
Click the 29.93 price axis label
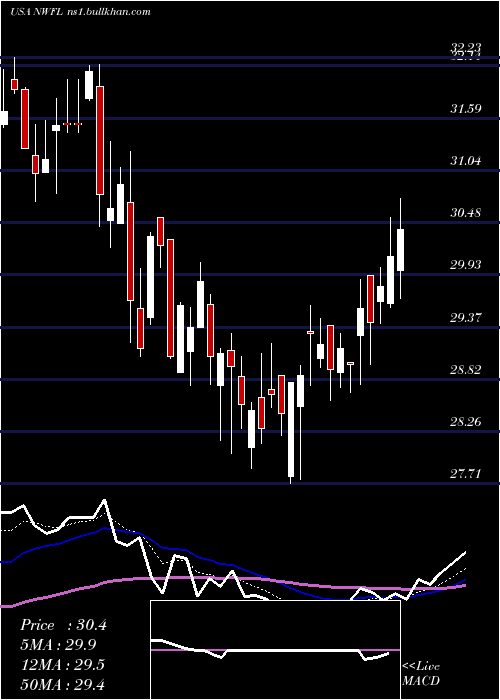coord(466,265)
